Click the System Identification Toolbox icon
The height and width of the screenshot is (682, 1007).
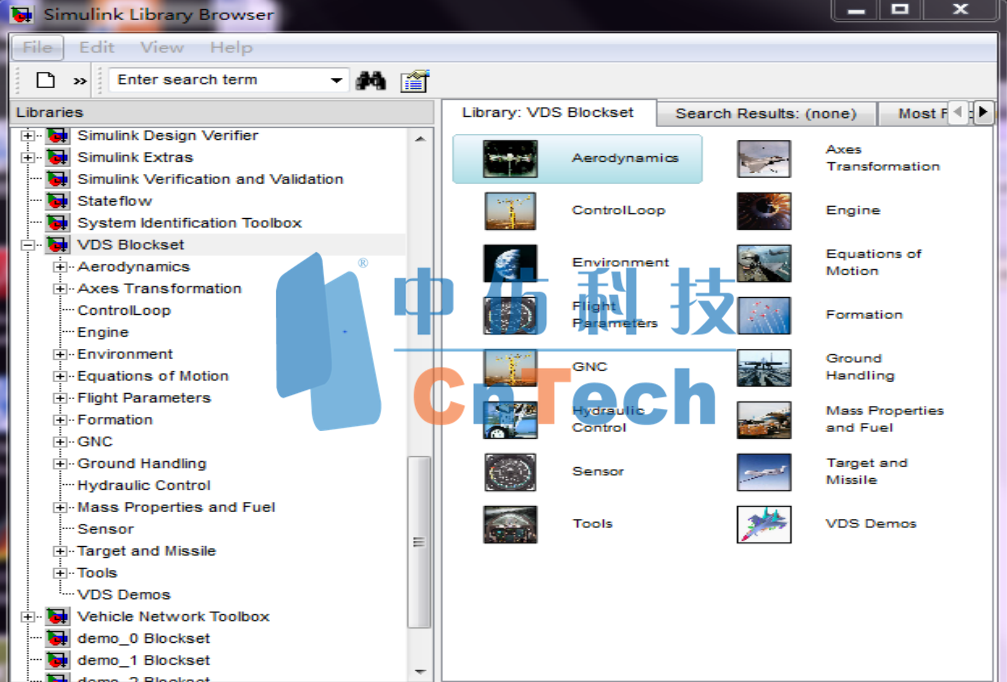pyautogui.click(x=57, y=223)
